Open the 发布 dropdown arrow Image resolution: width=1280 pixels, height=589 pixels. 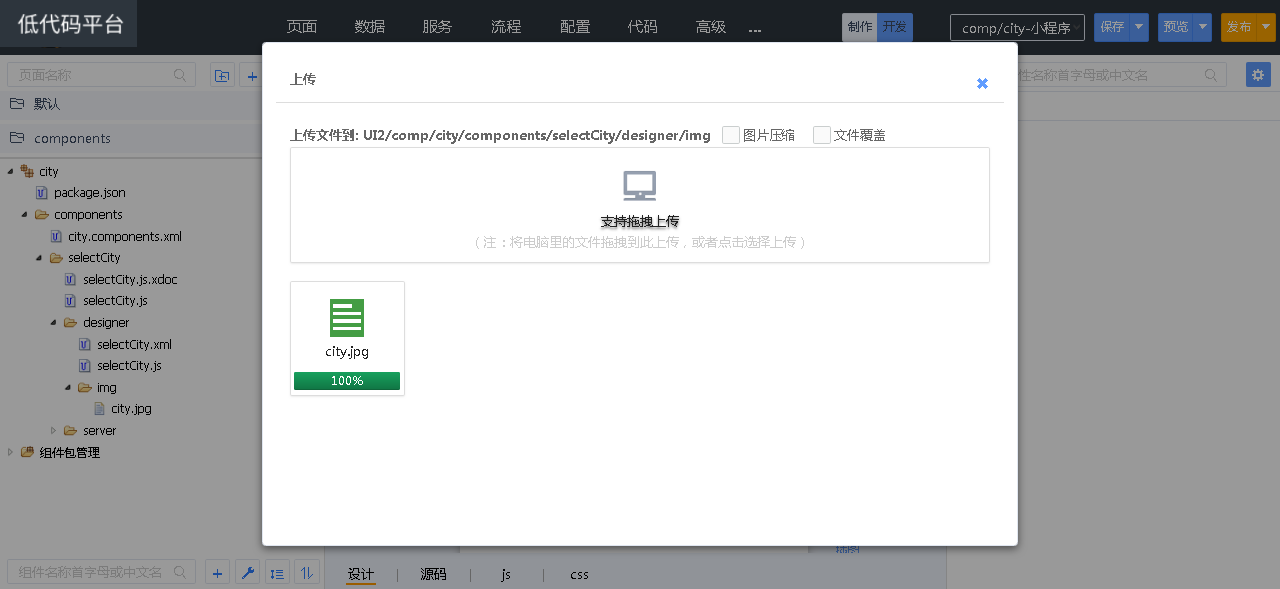click(1266, 27)
